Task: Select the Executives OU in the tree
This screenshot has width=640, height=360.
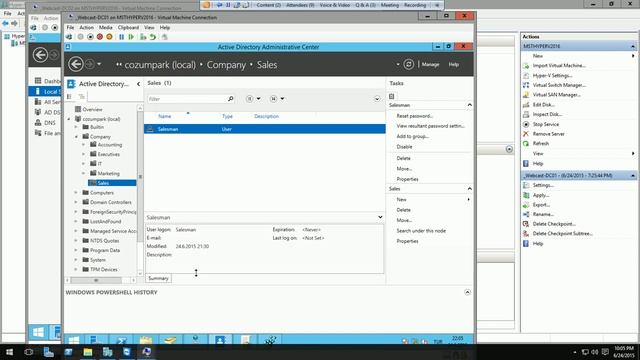Action: [x=109, y=154]
